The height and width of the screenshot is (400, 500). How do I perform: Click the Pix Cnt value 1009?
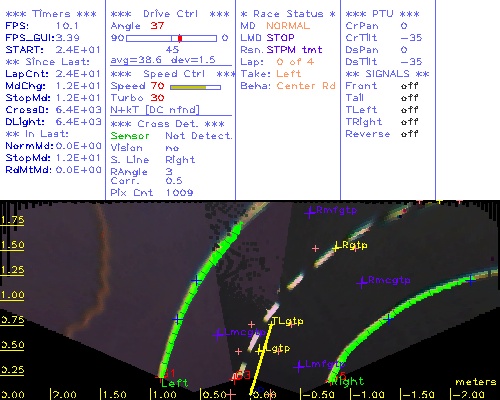coord(179,193)
